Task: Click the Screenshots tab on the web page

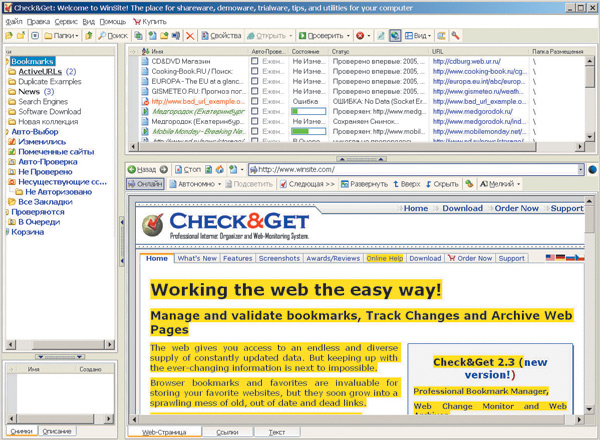Action: point(279,258)
